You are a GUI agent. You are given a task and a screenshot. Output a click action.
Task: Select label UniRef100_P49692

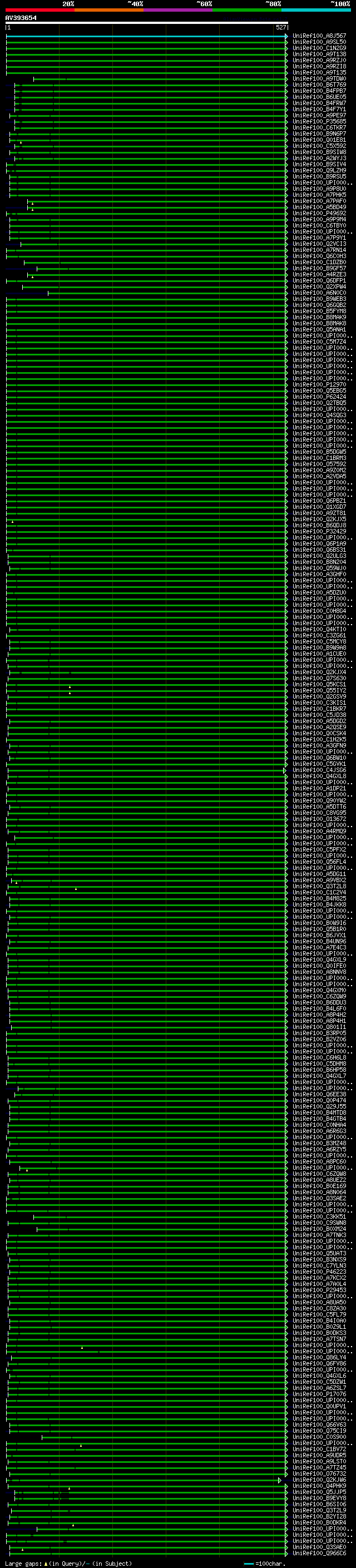(x=319, y=213)
